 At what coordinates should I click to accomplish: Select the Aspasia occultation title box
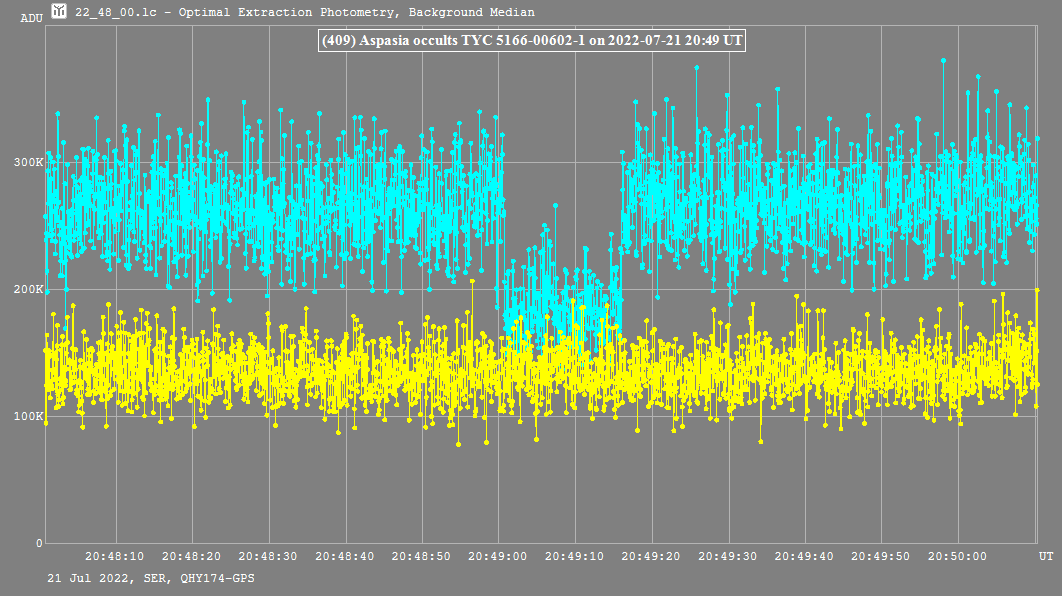coord(532,41)
